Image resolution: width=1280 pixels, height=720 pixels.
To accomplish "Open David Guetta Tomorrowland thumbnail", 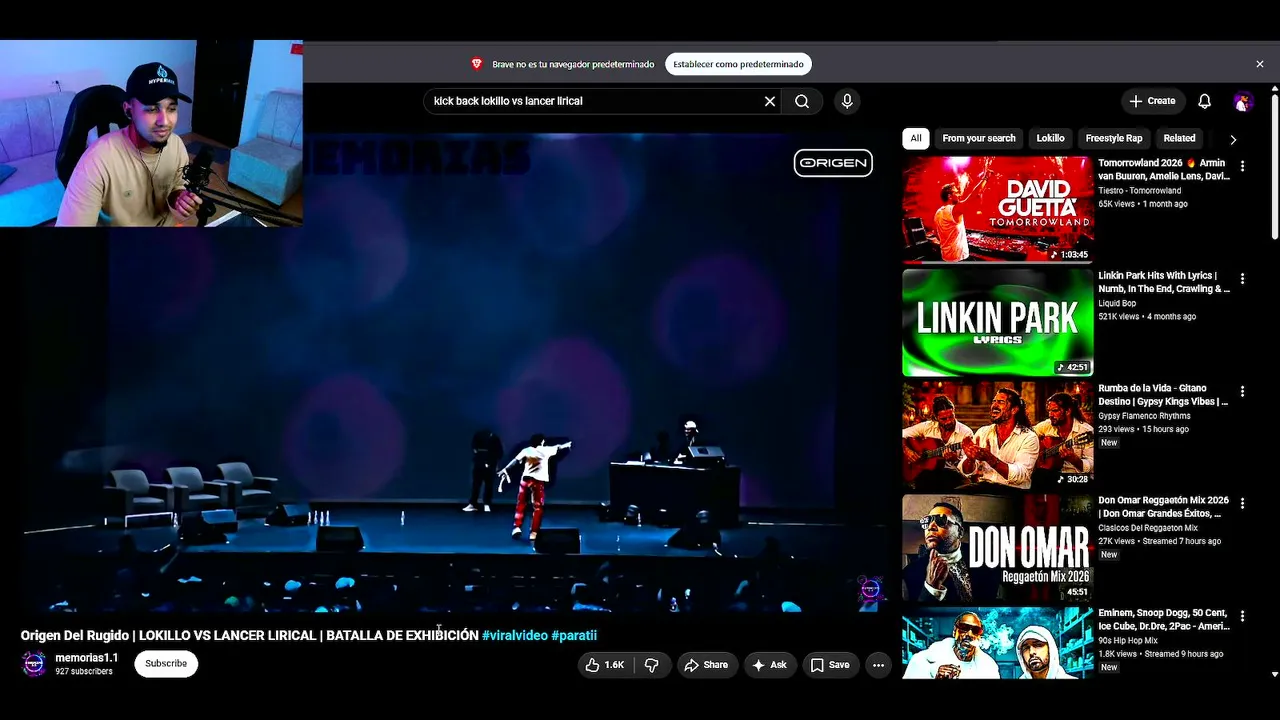I will (x=998, y=209).
